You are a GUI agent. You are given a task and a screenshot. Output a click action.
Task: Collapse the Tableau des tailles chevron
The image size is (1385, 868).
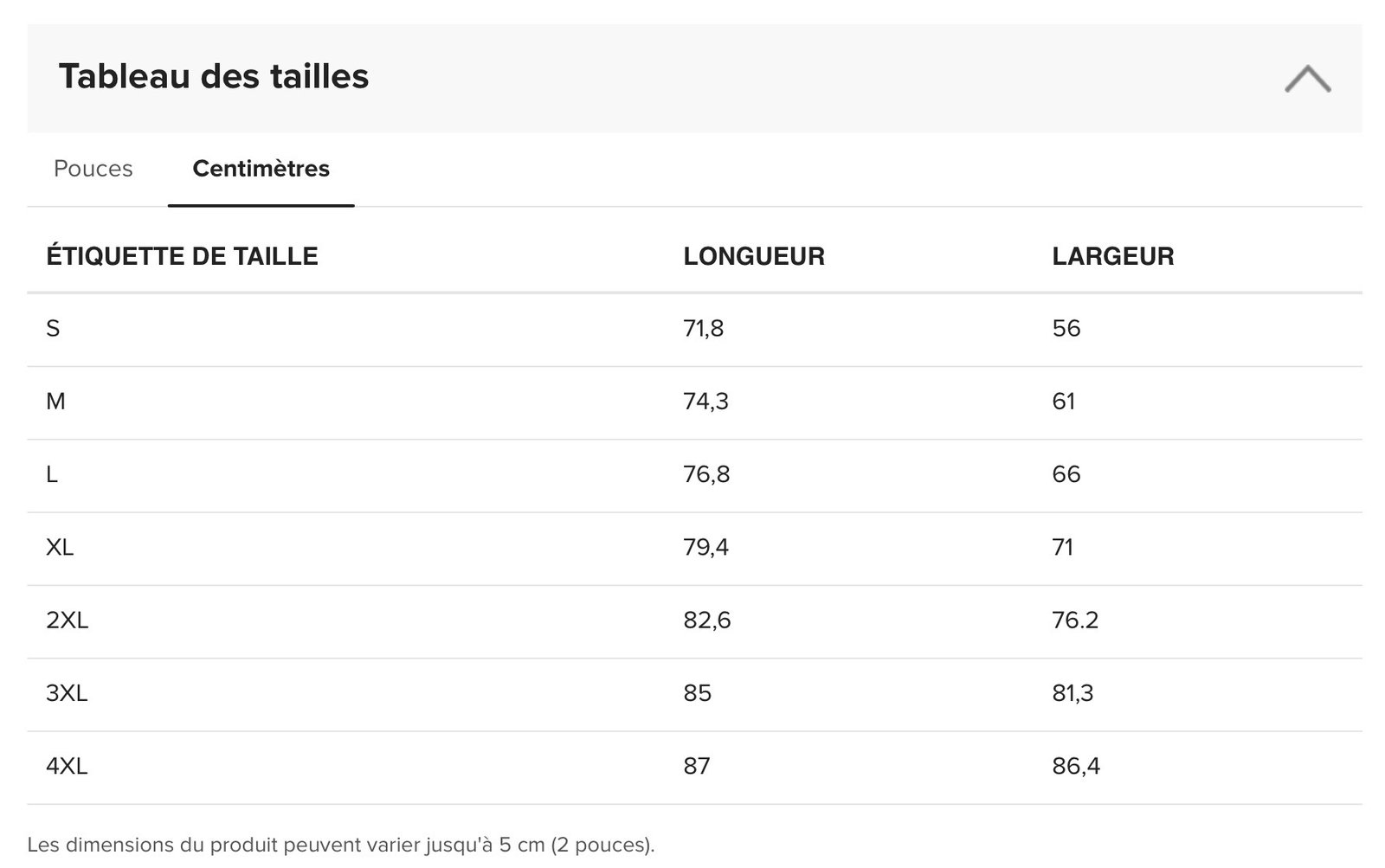tap(1307, 79)
